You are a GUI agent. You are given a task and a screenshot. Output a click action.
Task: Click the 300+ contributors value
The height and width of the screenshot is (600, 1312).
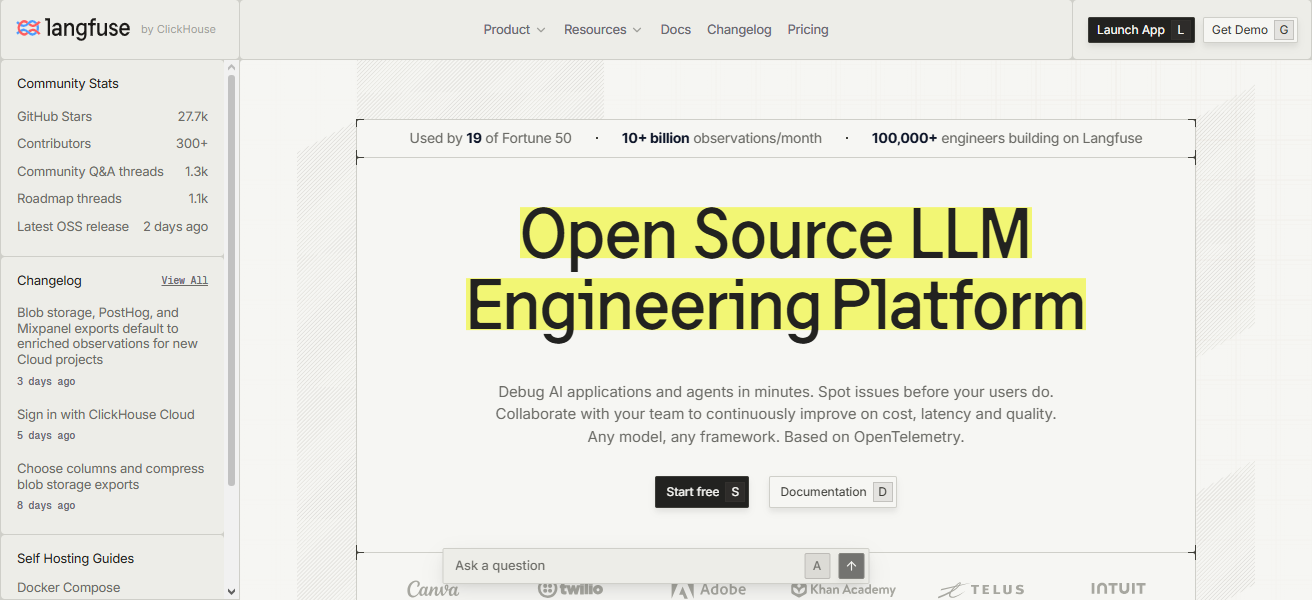click(192, 144)
